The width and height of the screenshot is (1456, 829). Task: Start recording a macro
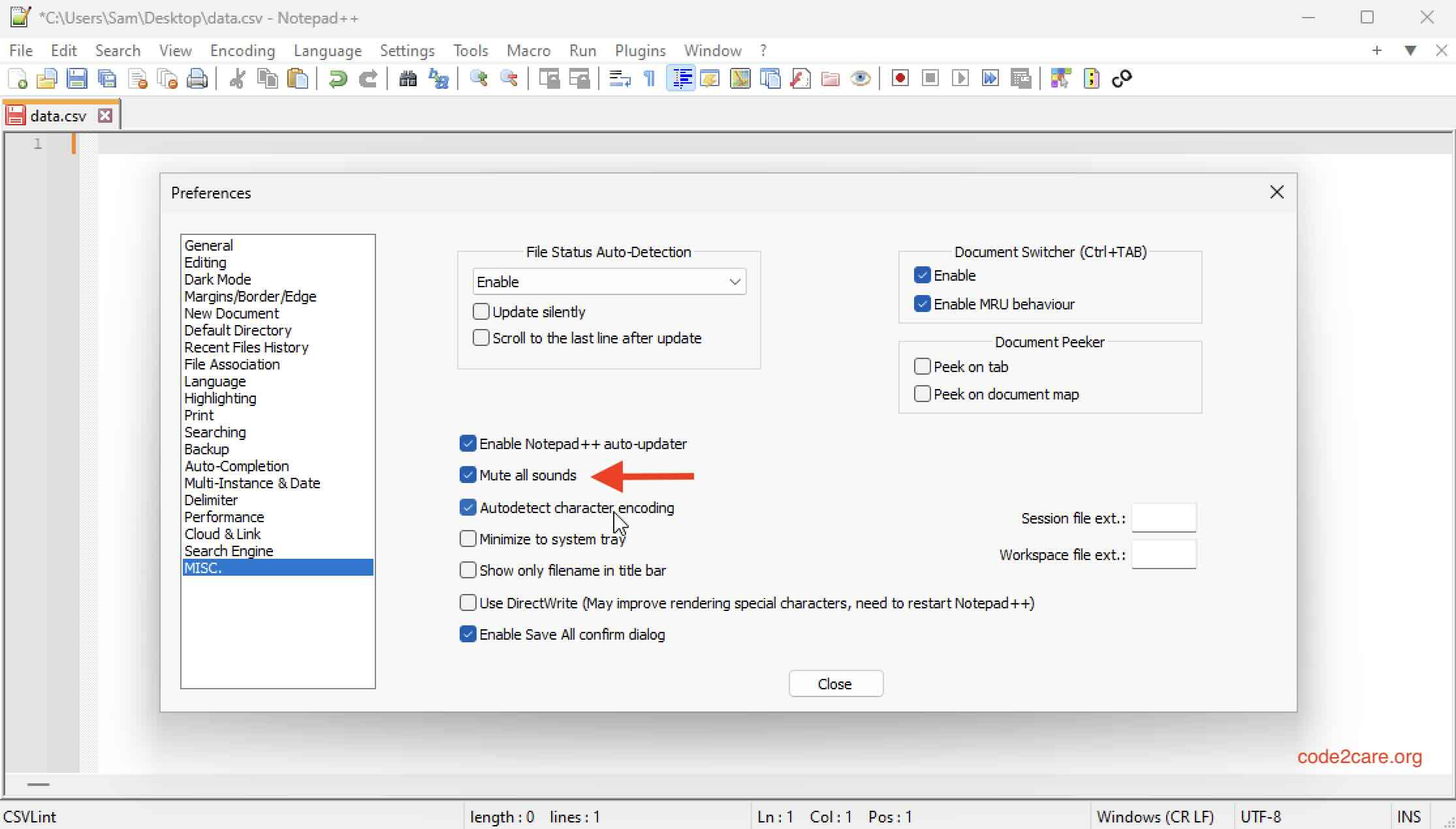tap(899, 78)
